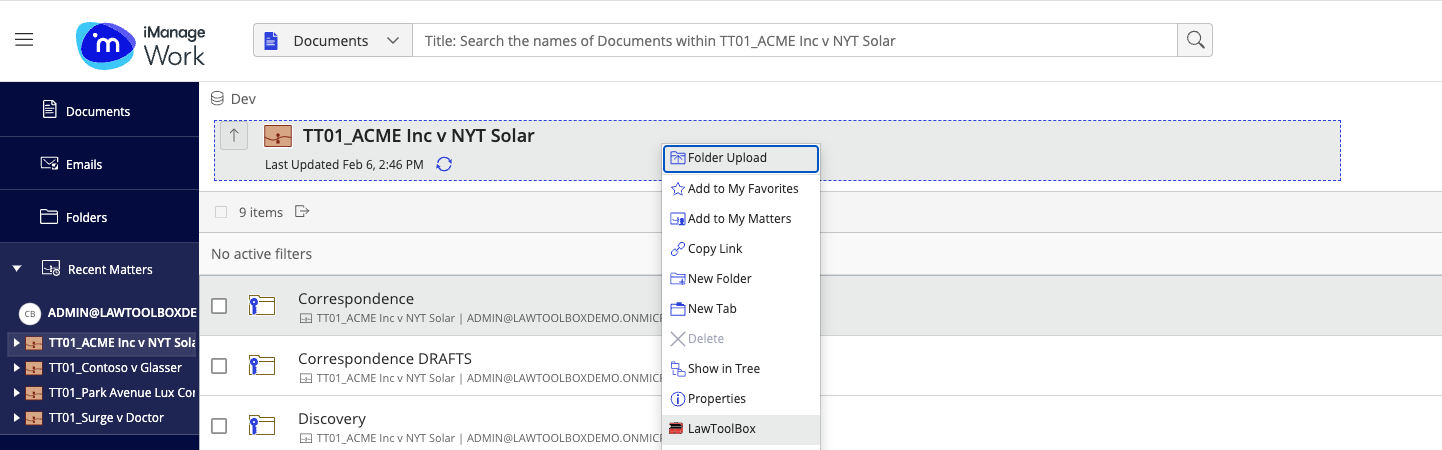
Task: Click the search magnifier button
Action: [1194, 41]
